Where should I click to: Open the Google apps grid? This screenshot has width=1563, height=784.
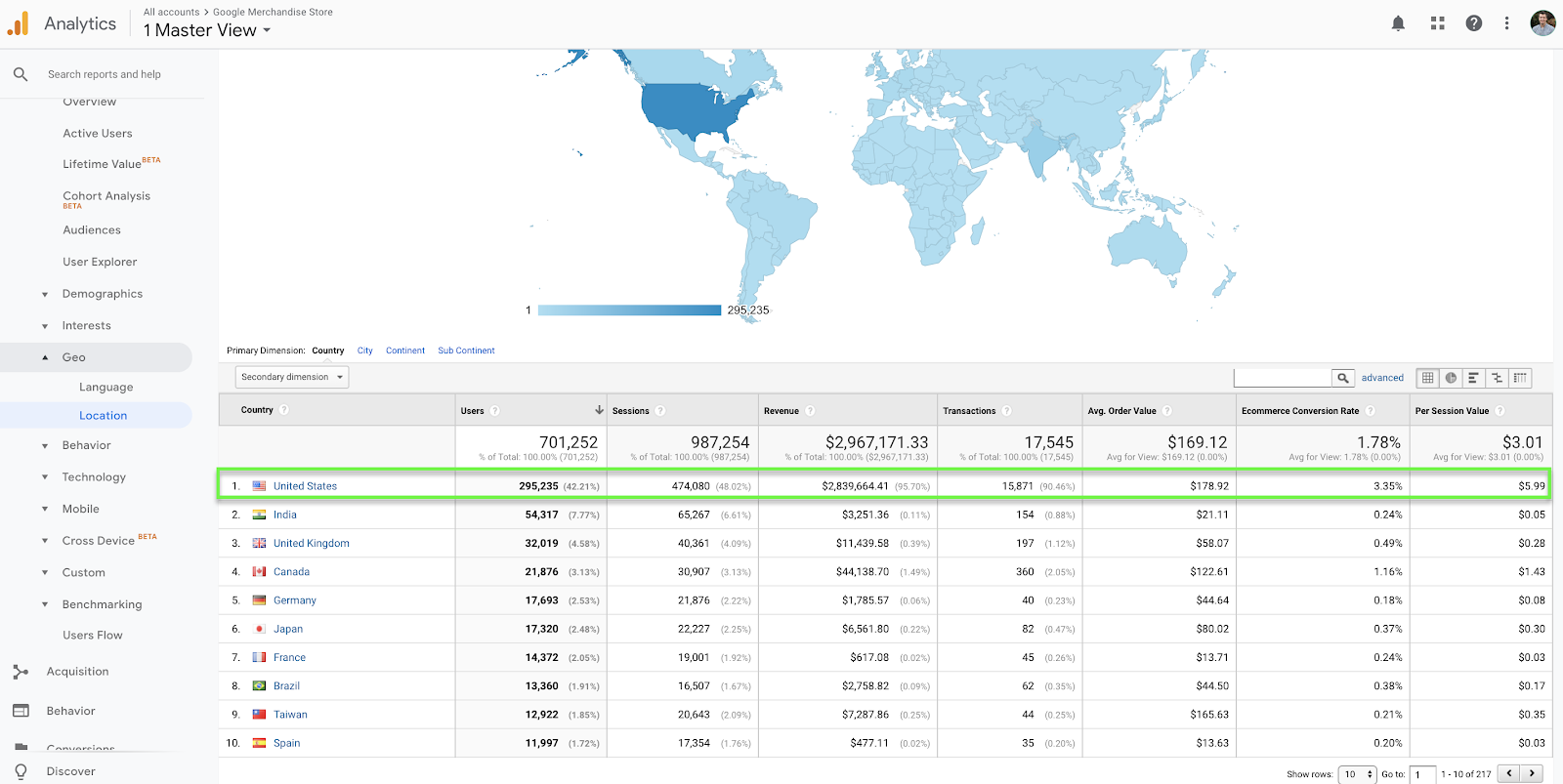(x=1437, y=23)
